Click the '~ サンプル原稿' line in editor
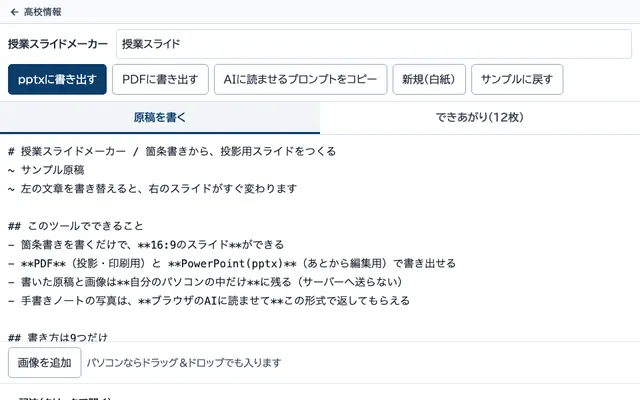This screenshot has width=640, height=400. (46, 170)
